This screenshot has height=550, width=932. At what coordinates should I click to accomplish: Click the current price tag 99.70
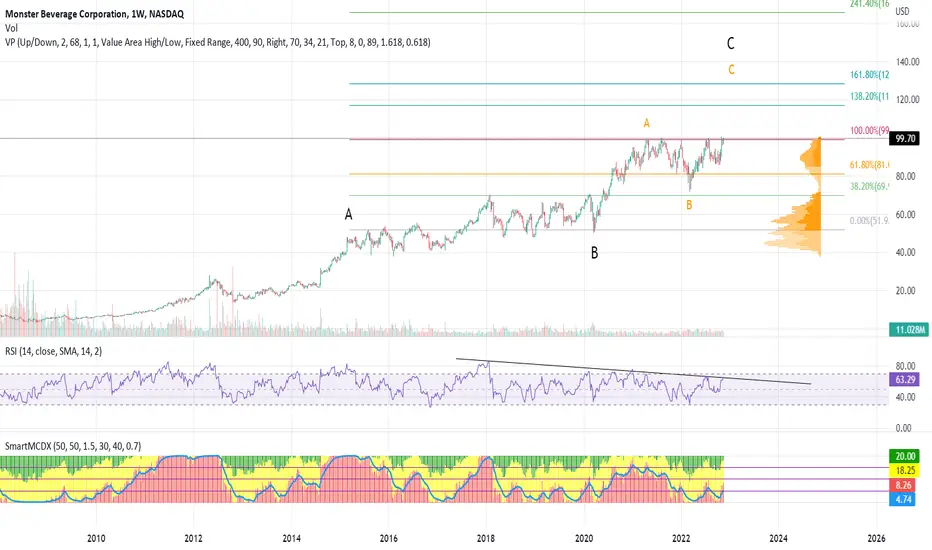[905, 139]
